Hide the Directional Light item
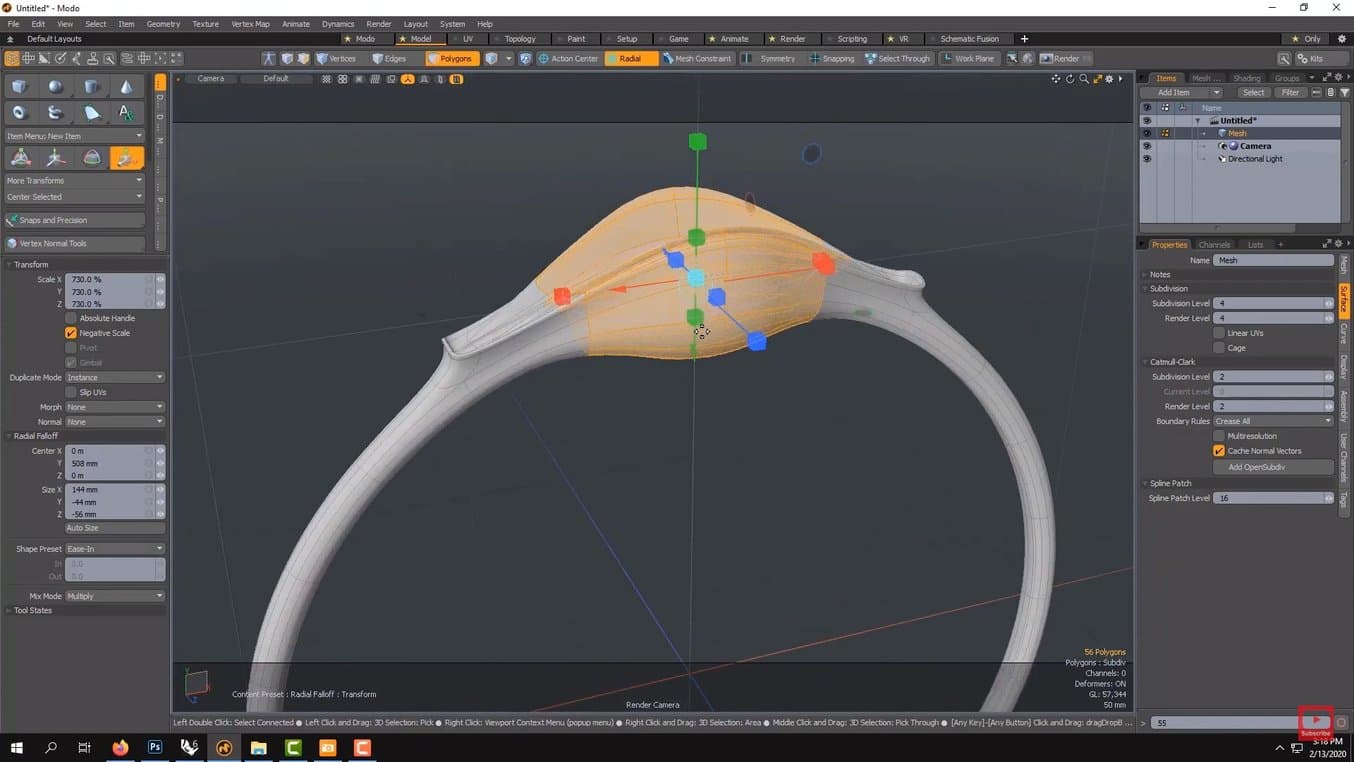Viewport: 1354px width, 762px height. (1146, 159)
